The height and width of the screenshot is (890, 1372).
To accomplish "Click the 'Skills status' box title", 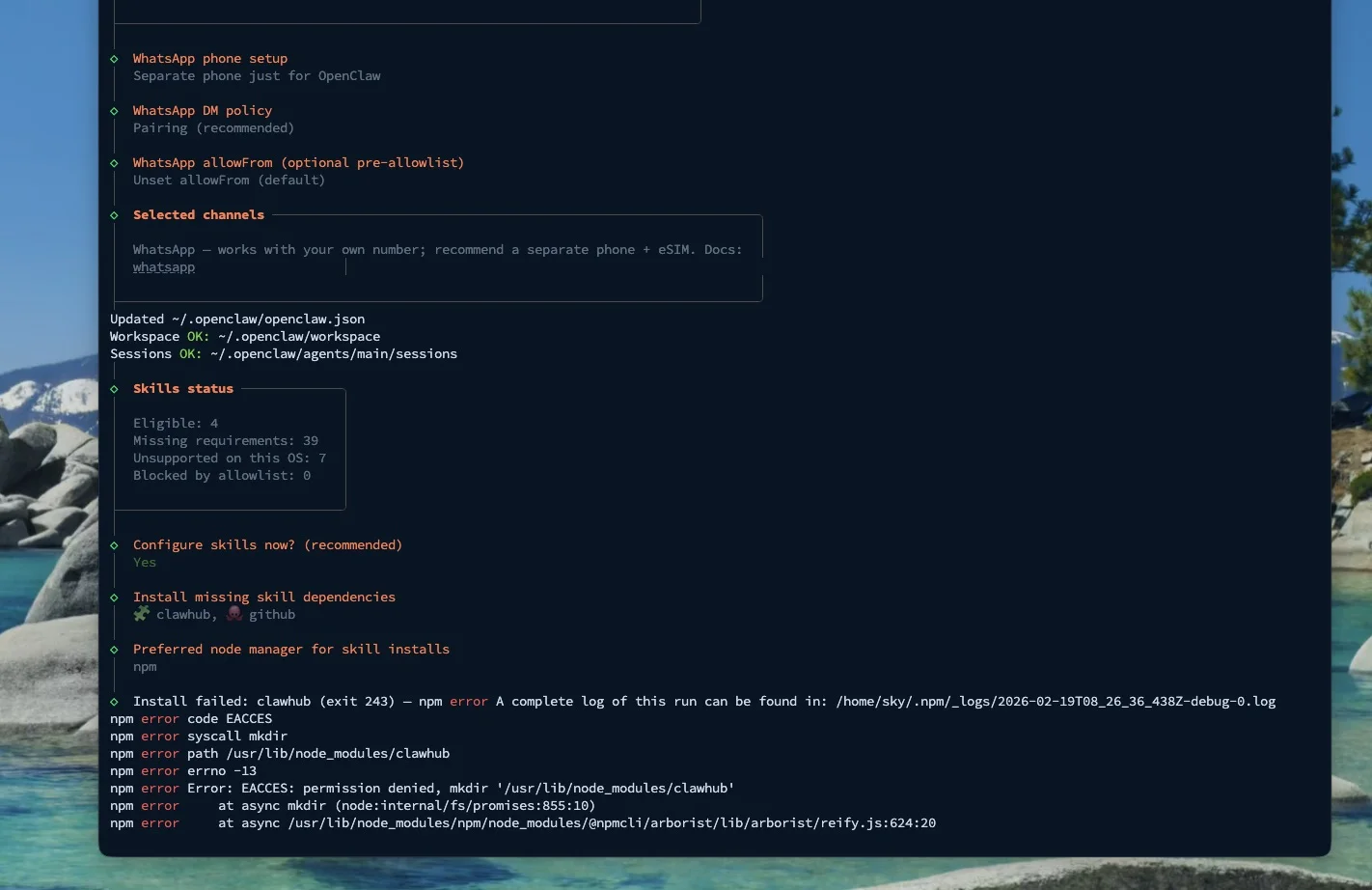I will click(x=183, y=389).
